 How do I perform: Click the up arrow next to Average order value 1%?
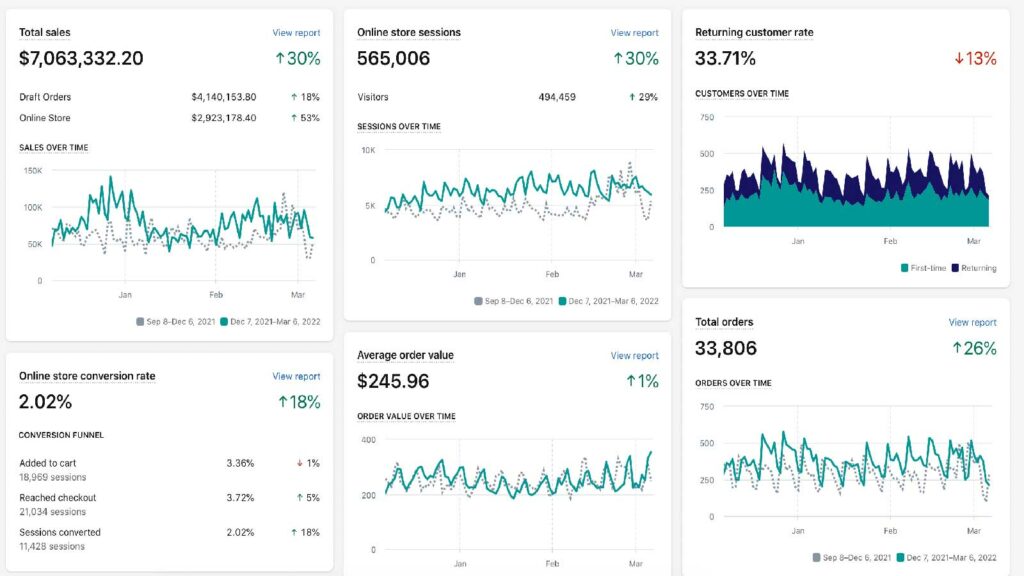pyautogui.click(x=631, y=381)
